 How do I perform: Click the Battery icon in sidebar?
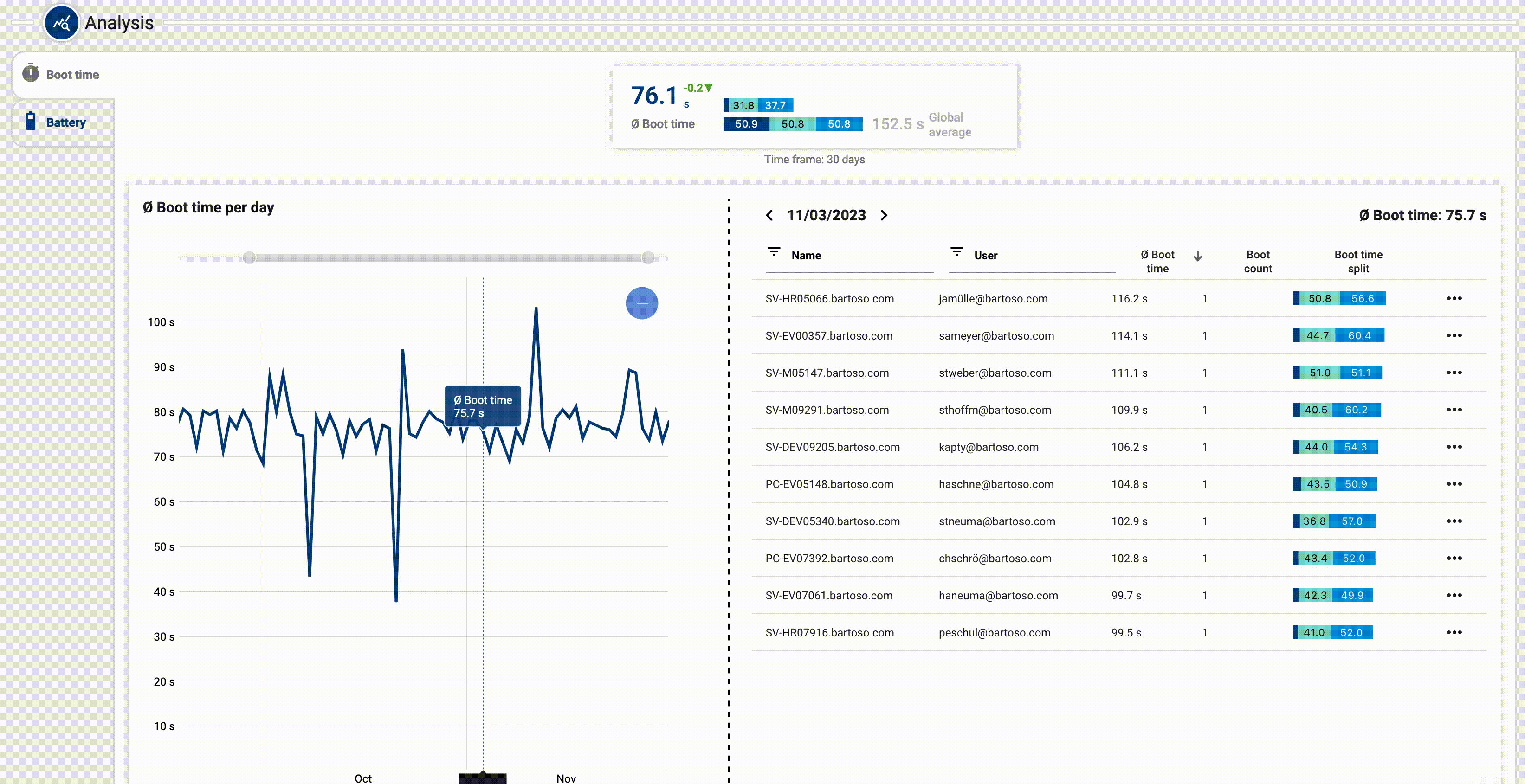point(31,121)
